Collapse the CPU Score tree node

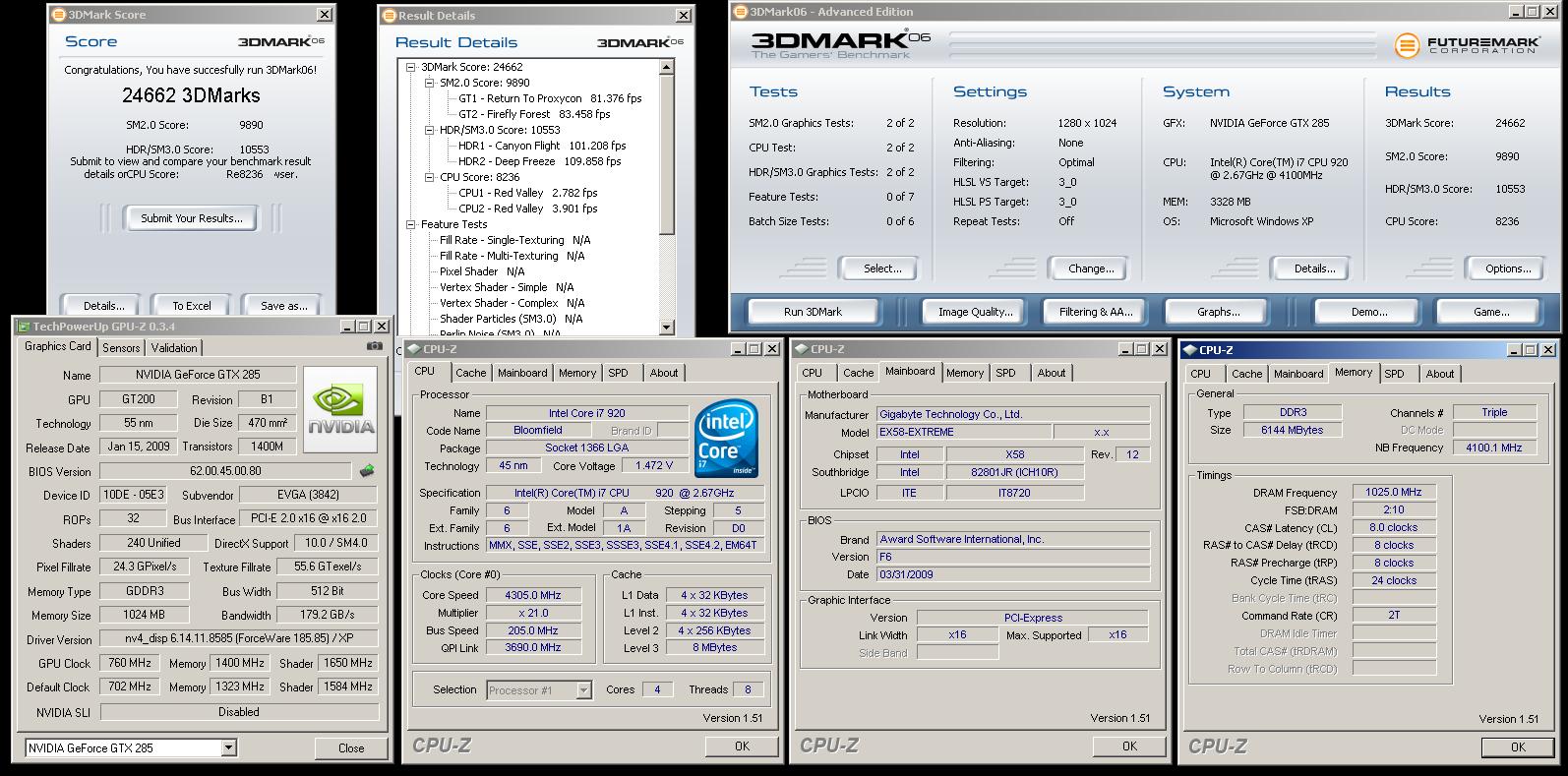pos(430,177)
